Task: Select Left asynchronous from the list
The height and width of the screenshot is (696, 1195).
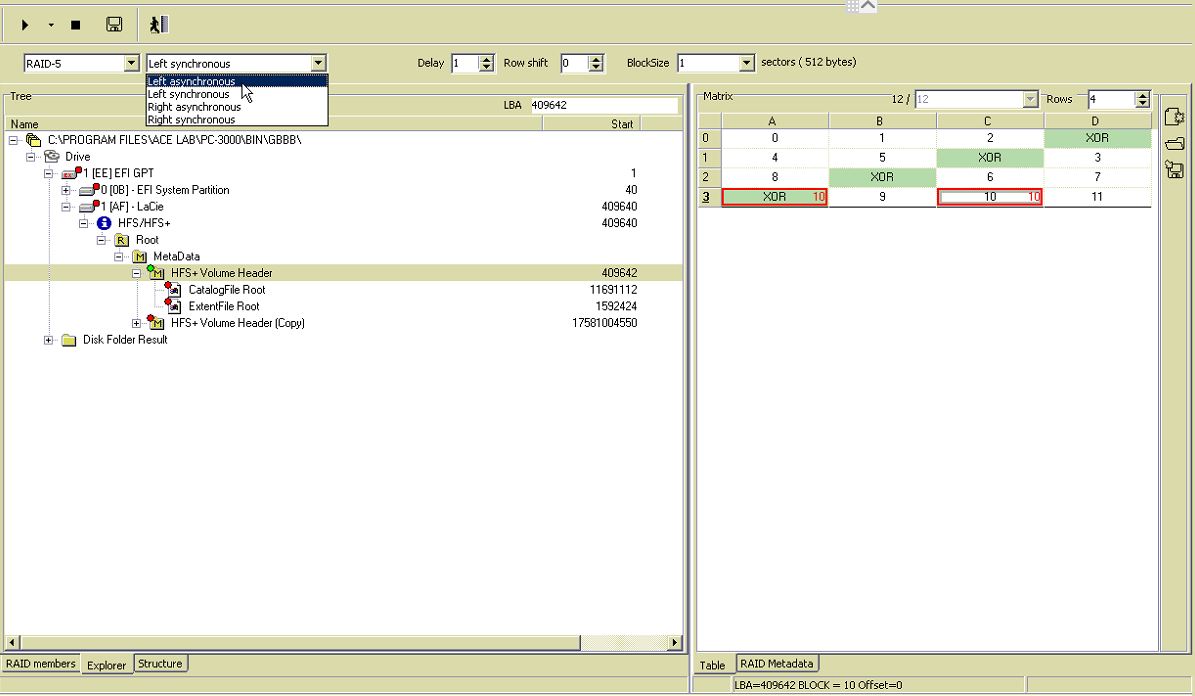Action: coord(237,82)
